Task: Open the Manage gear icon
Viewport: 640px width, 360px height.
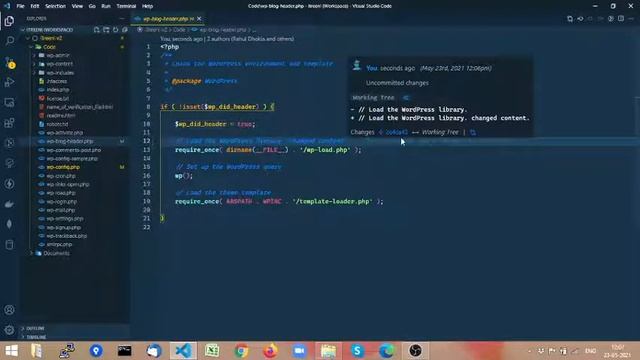Action: 9,330
